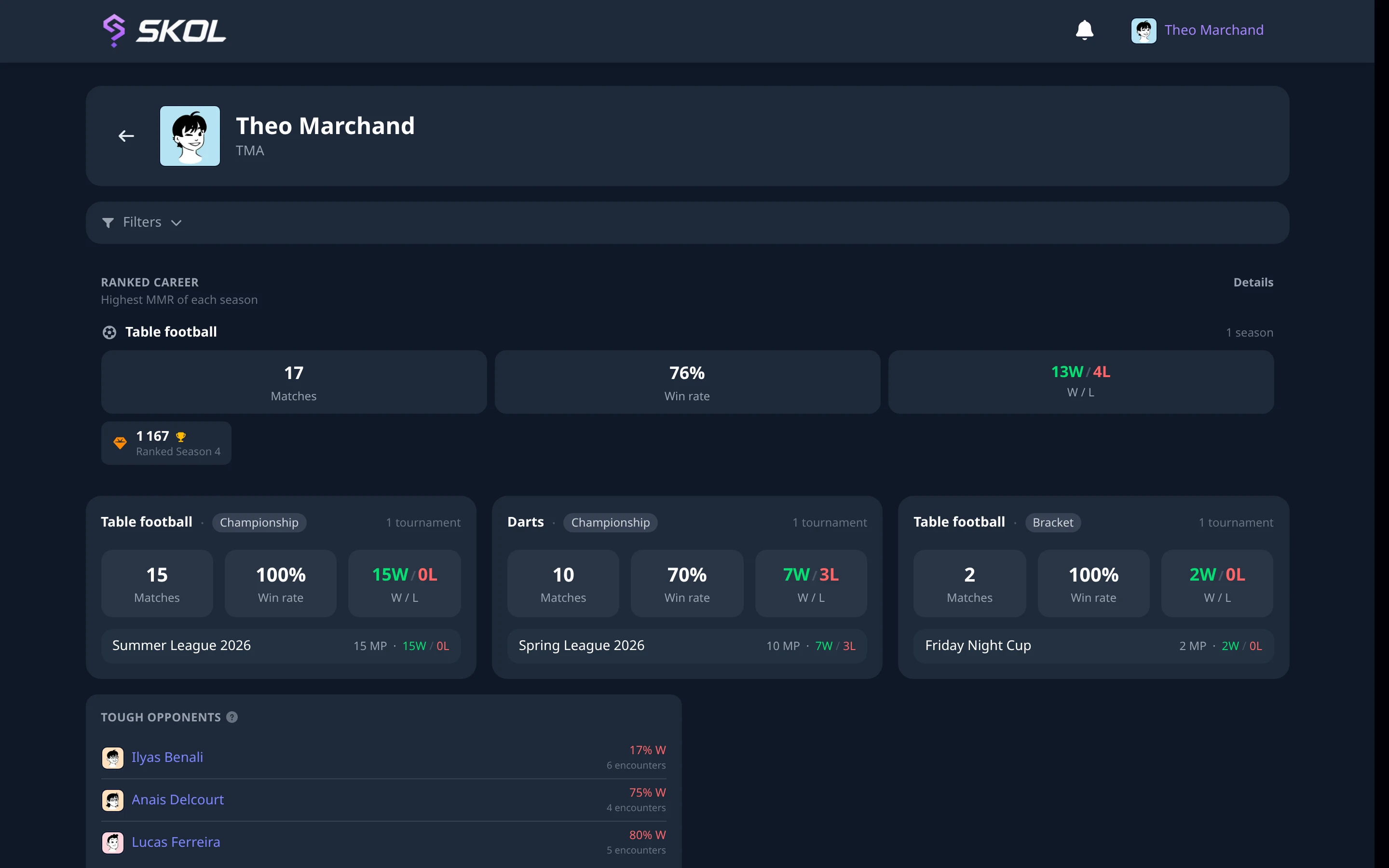Click the 80% W value for Lucas Ferreira
The height and width of the screenshot is (868, 1389).
(647, 835)
